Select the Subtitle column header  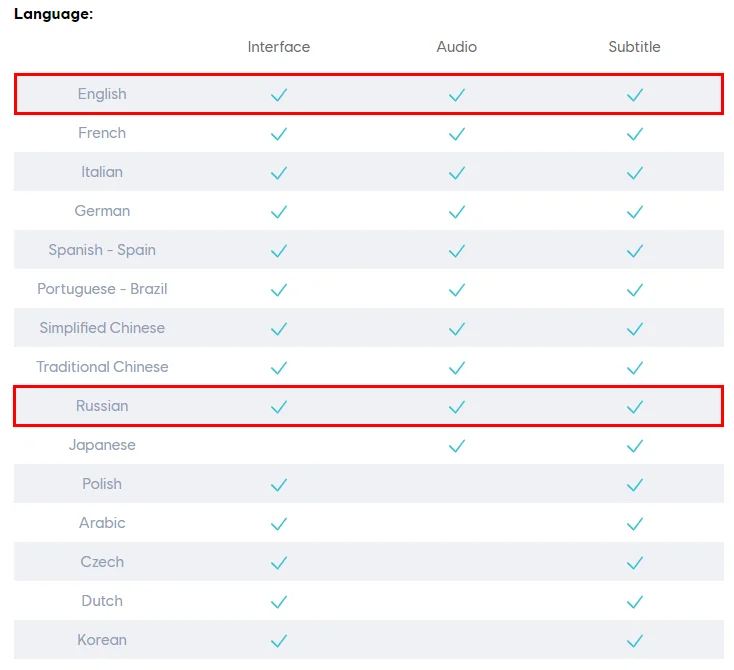(x=634, y=47)
